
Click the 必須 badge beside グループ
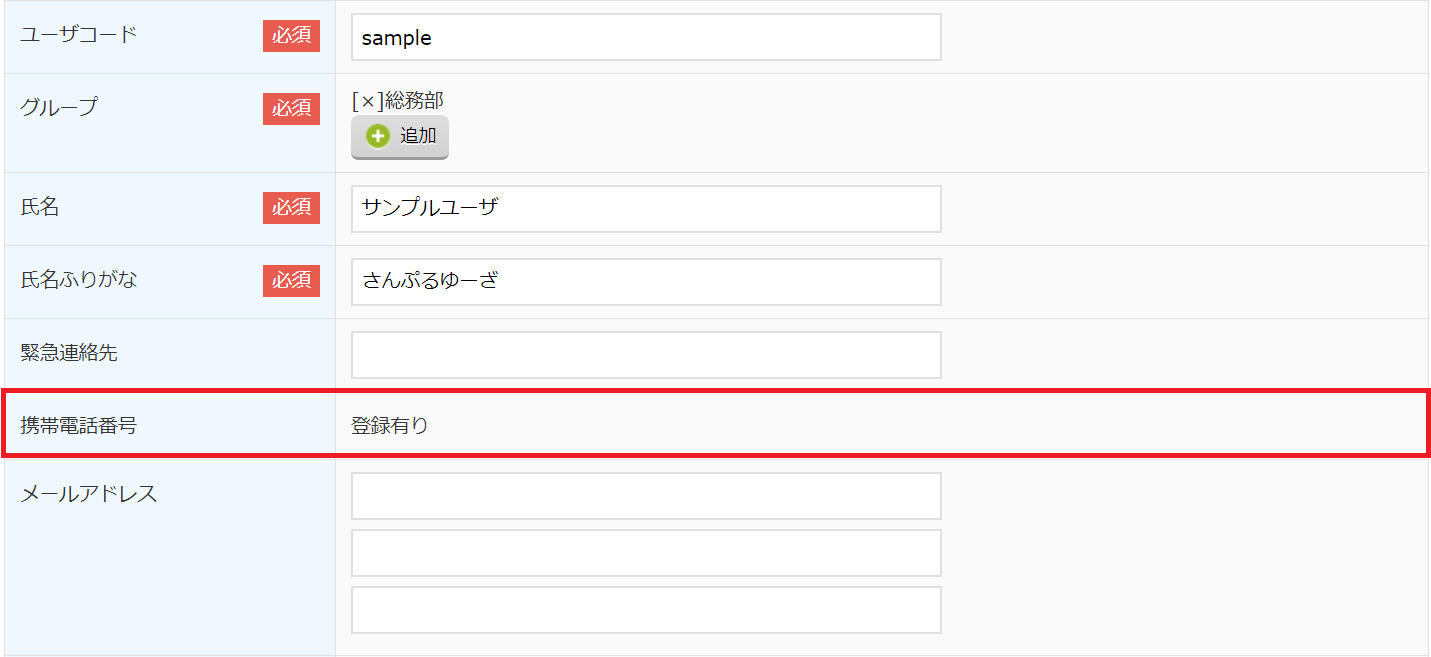coord(291,108)
